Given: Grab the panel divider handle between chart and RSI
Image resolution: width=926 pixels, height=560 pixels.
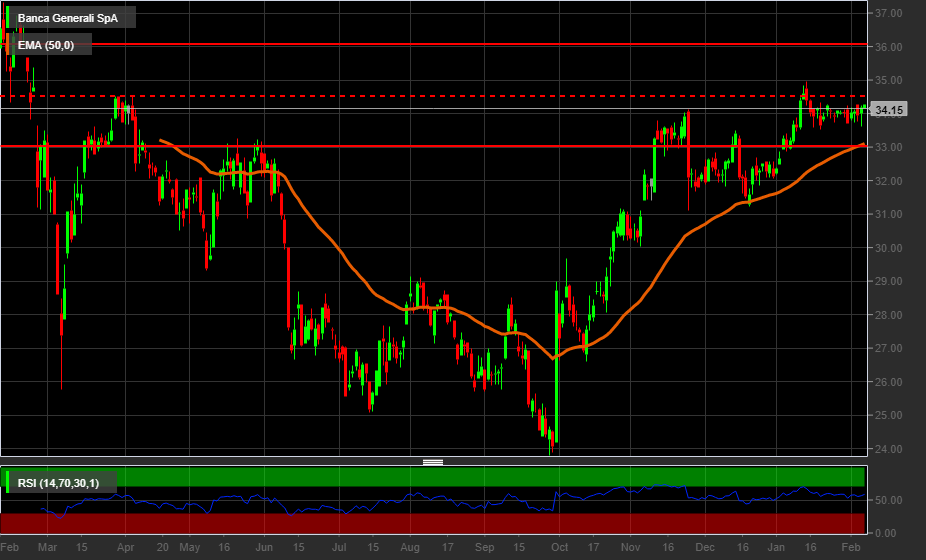Looking at the screenshot, I should [x=433, y=462].
